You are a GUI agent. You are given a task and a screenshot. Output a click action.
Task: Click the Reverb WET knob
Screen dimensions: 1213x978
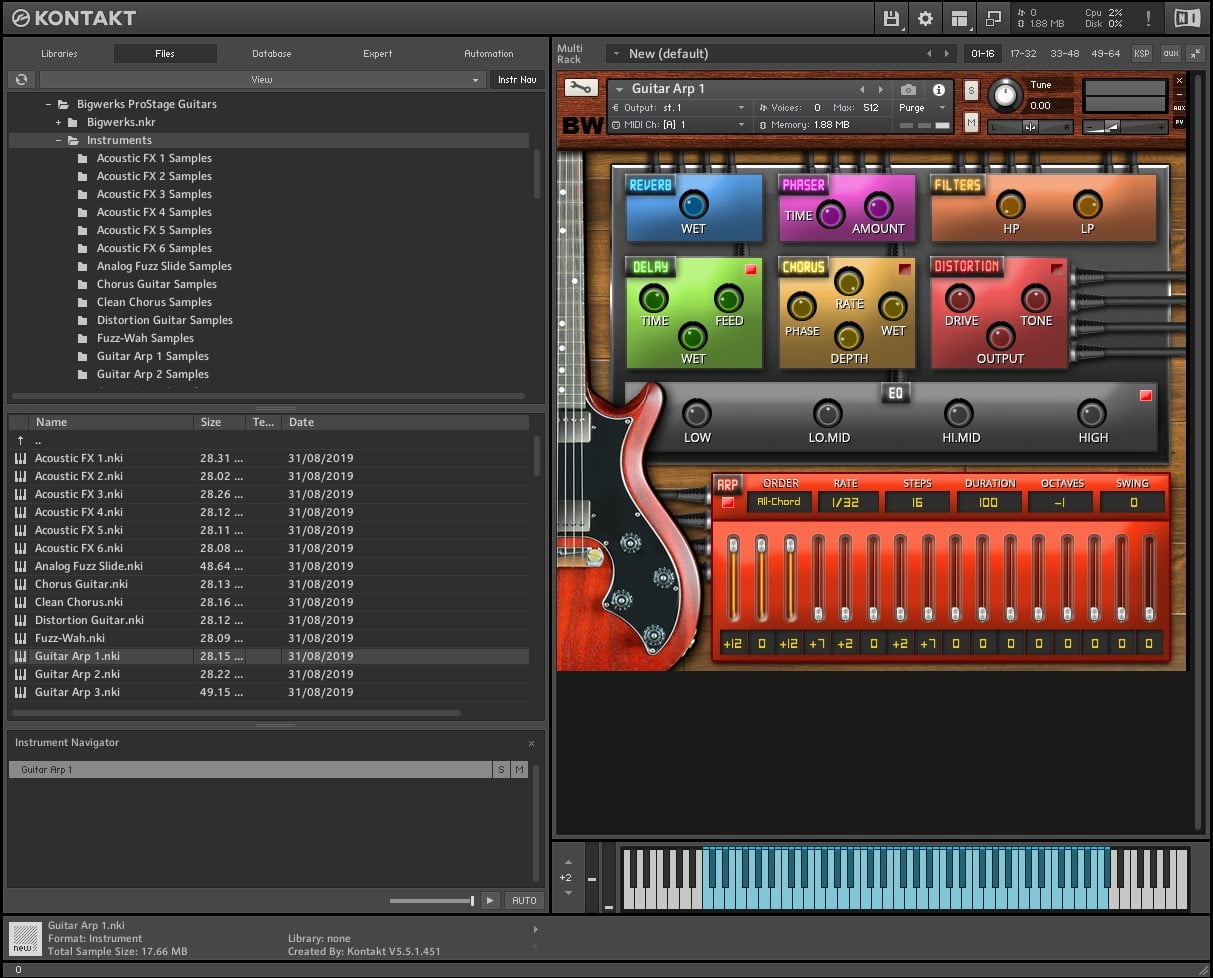[693, 205]
